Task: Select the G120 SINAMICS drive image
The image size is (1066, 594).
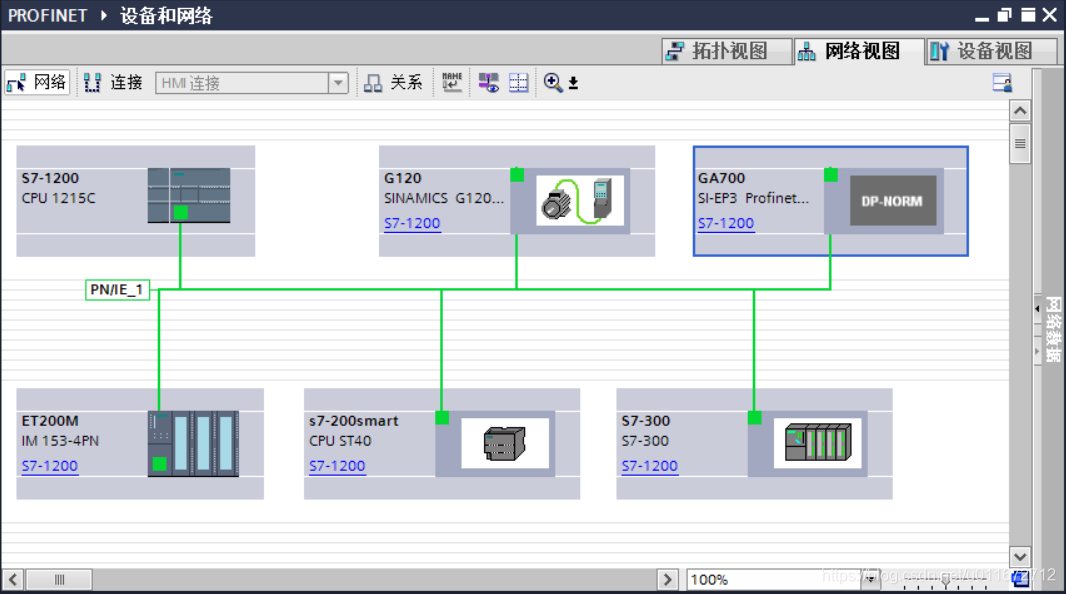Action: click(579, 200)
